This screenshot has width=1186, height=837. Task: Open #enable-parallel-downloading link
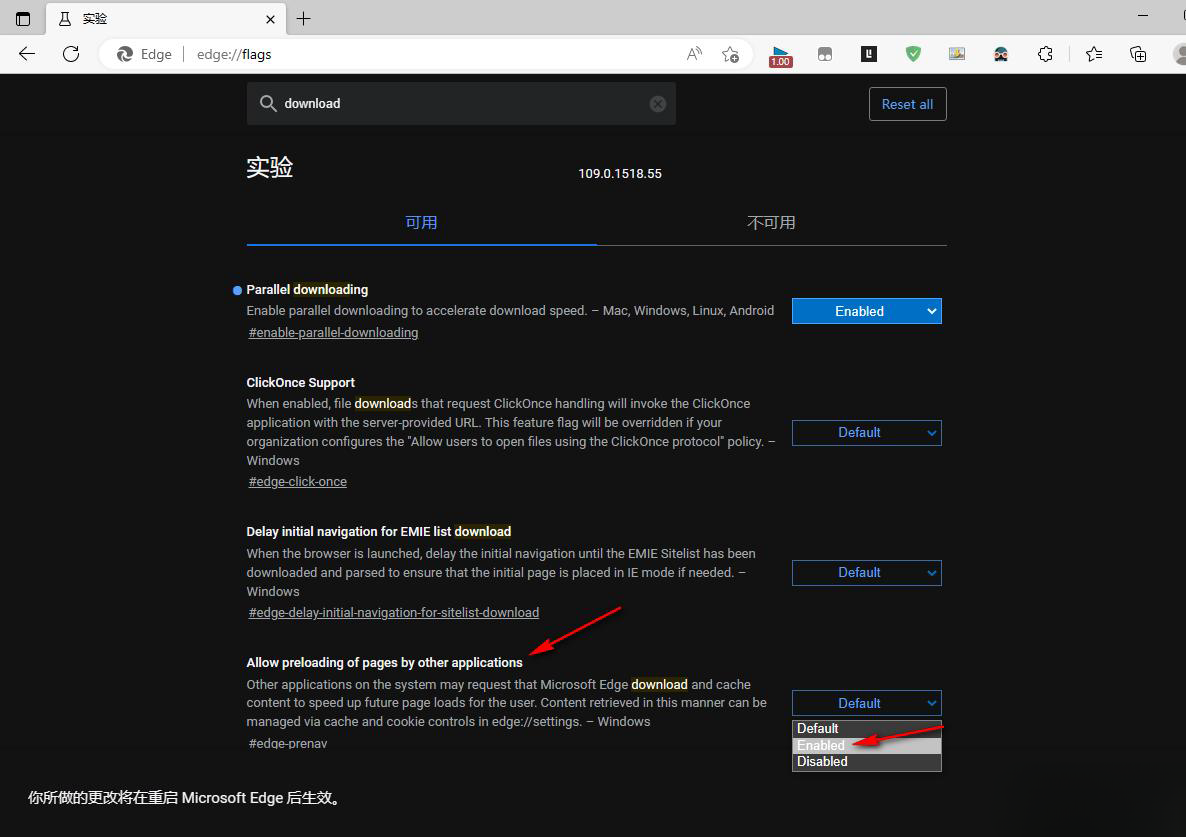click(x=333, y=333)
